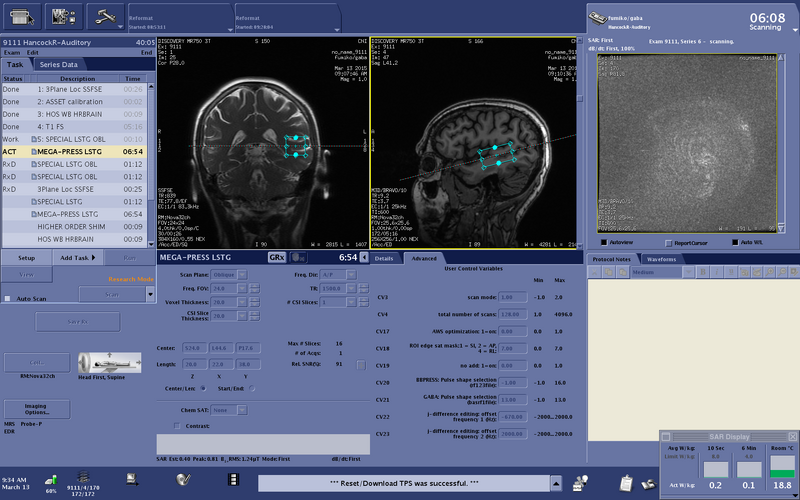Open the clipboard notes icon in status bar
800x500 pixels.
point(627,483)
